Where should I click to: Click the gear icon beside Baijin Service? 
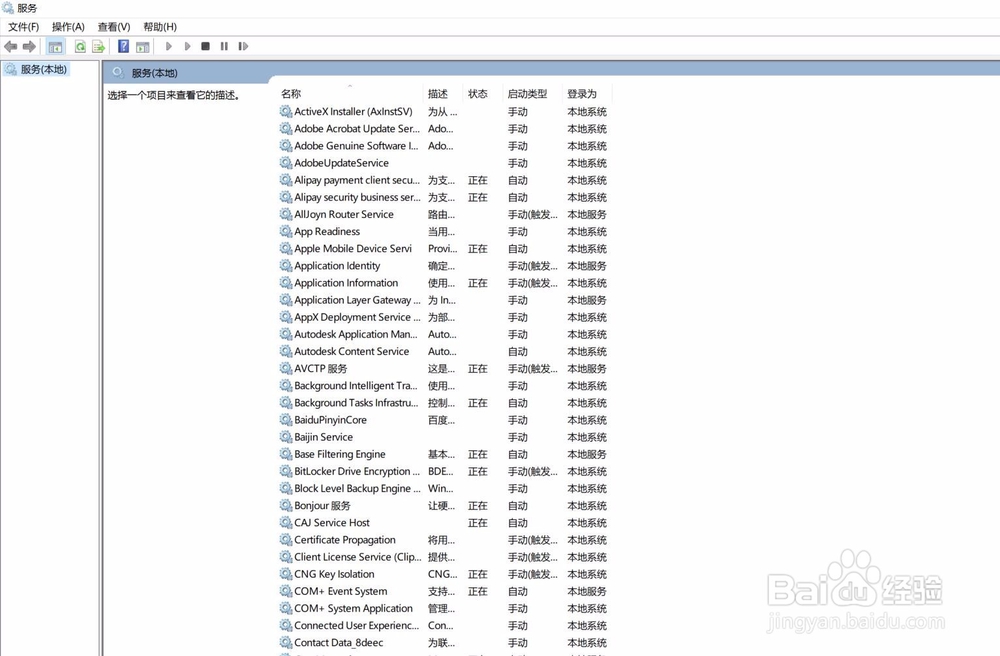pos(286,437)
